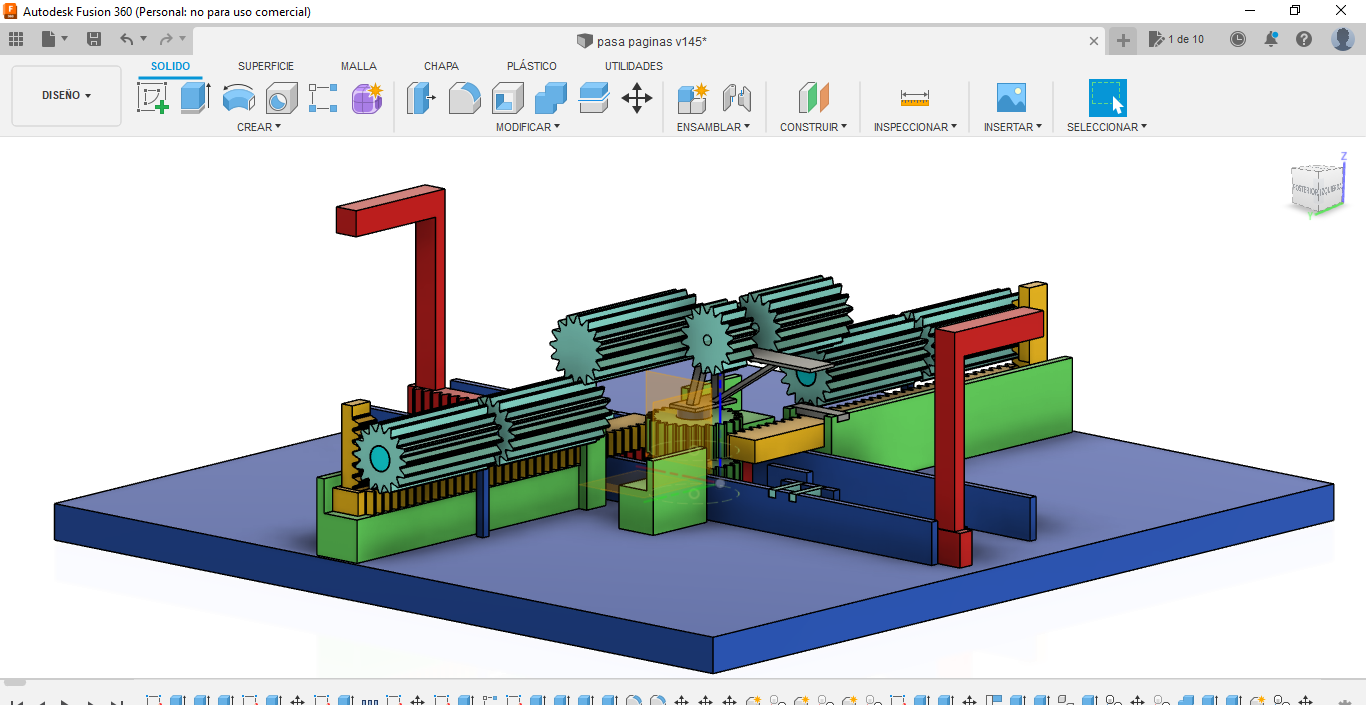Expand the MODIFICAR dropdown menu

tap(527, 127)
